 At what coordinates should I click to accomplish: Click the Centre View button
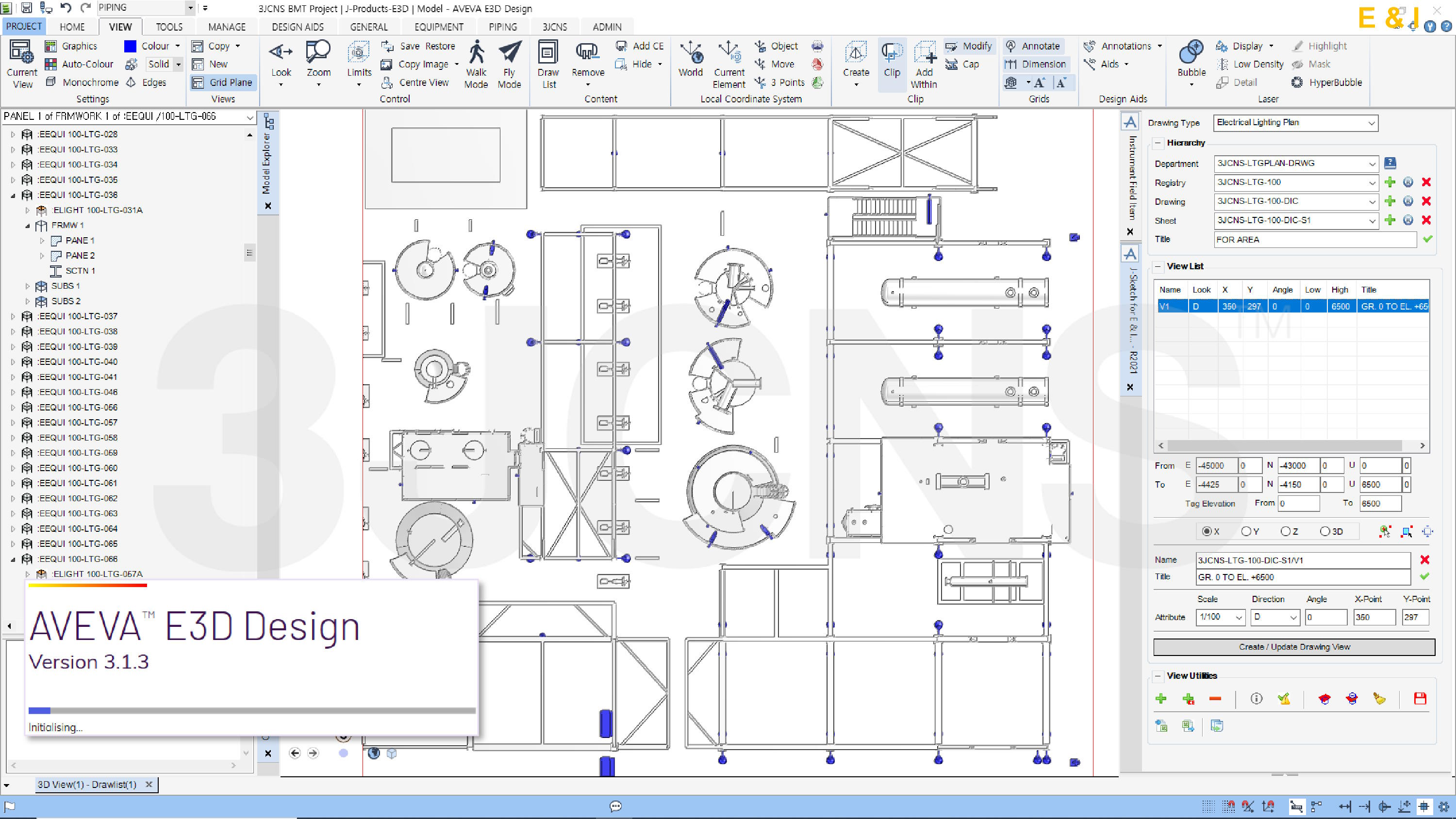(x=415, y=82)
